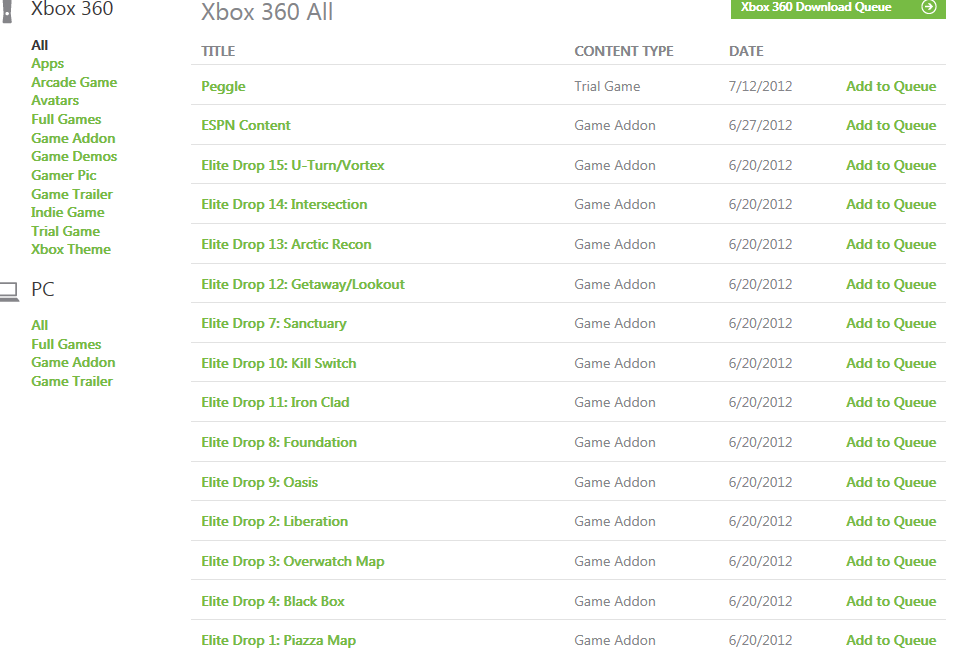This screenshot has height=652, width=965.
Task: Filter Xbox 360 by Arcade Game
Action: 74,82
